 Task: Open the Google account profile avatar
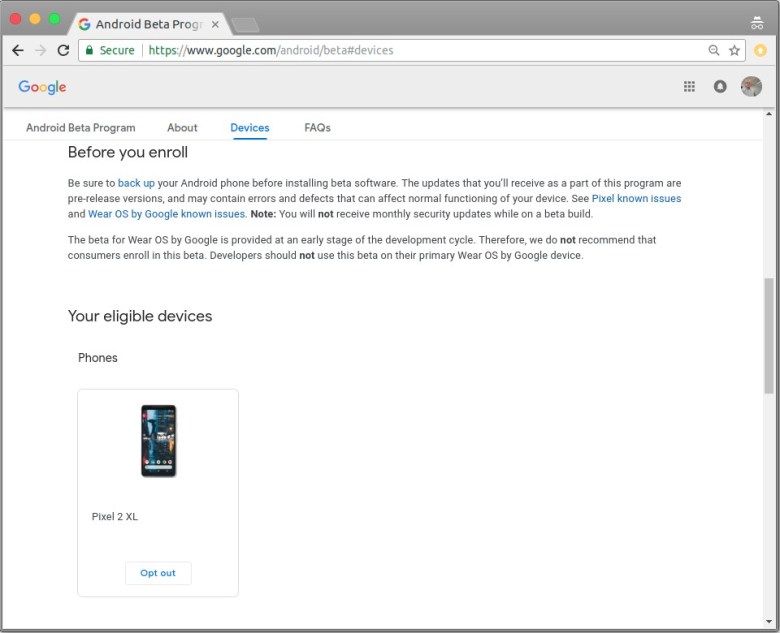[751, 87]
